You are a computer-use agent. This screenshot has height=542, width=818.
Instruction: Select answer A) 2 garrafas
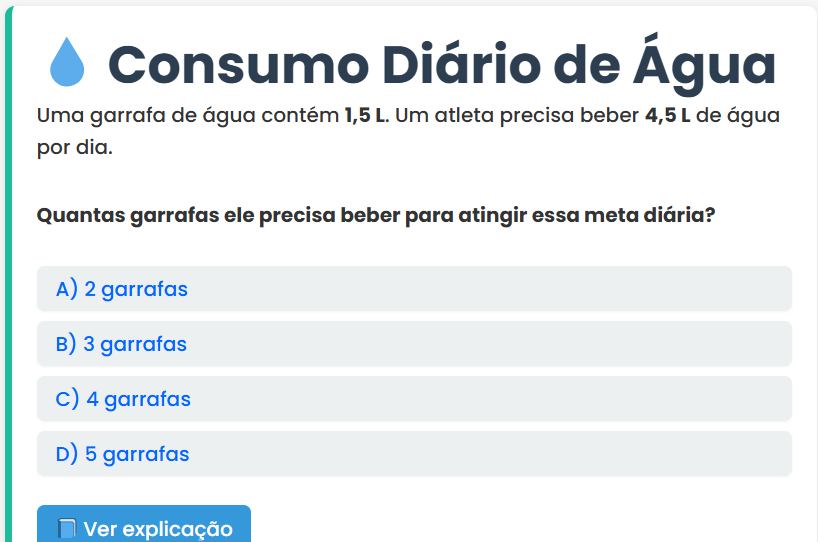(414, 289)
